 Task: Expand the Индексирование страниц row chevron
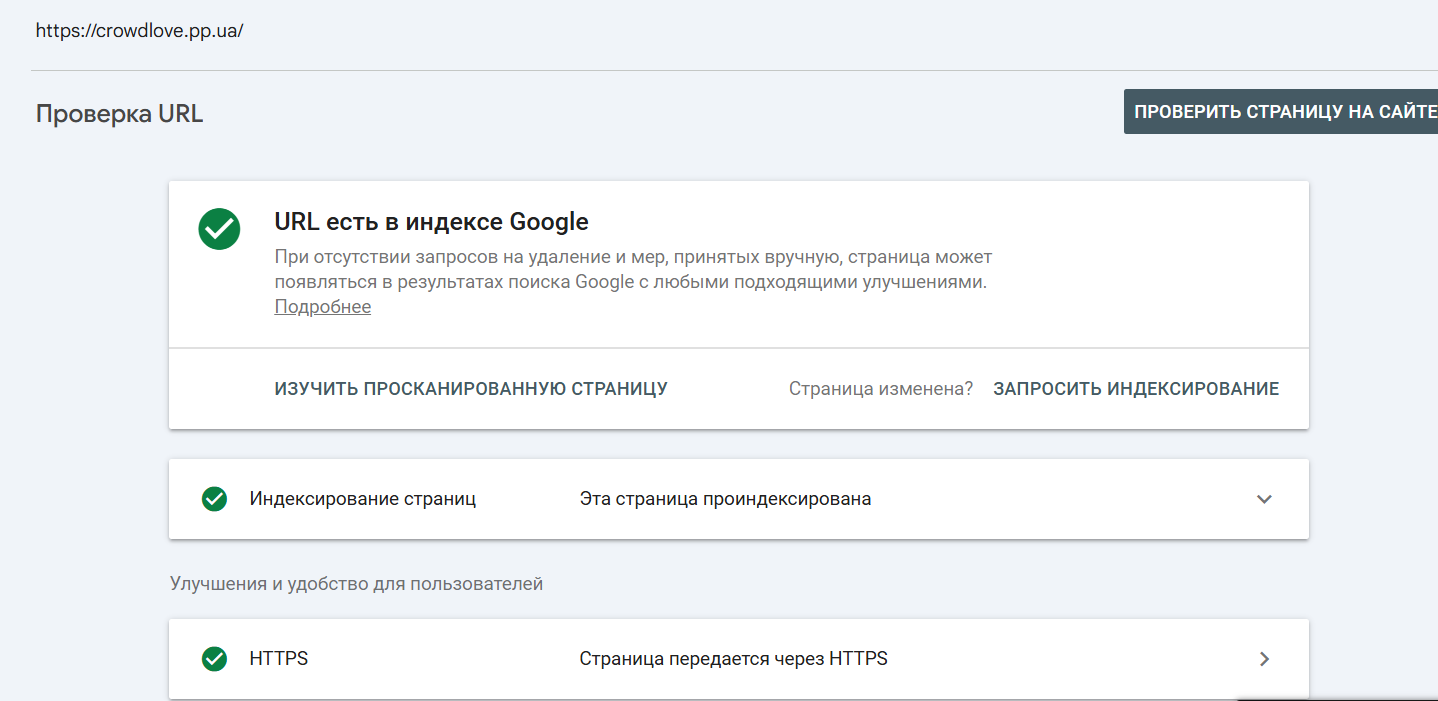coord(1264,499)
